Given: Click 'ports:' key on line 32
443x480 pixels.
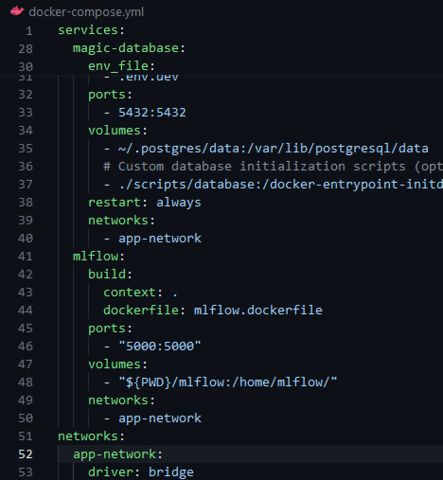Looking at the screenshot, I should pyautogui.click(x=110, y=95).
